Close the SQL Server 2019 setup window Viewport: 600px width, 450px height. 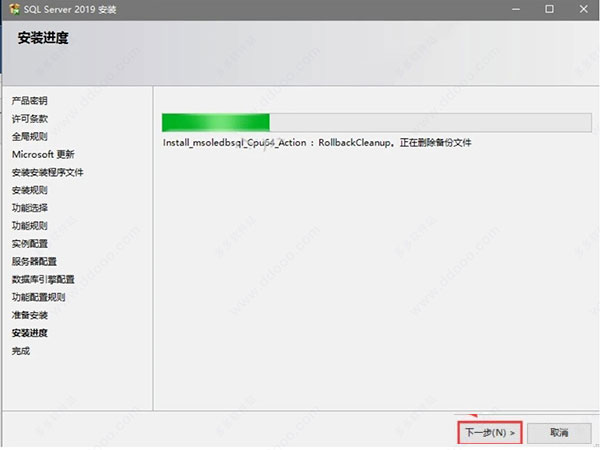(x=583, y=9)
